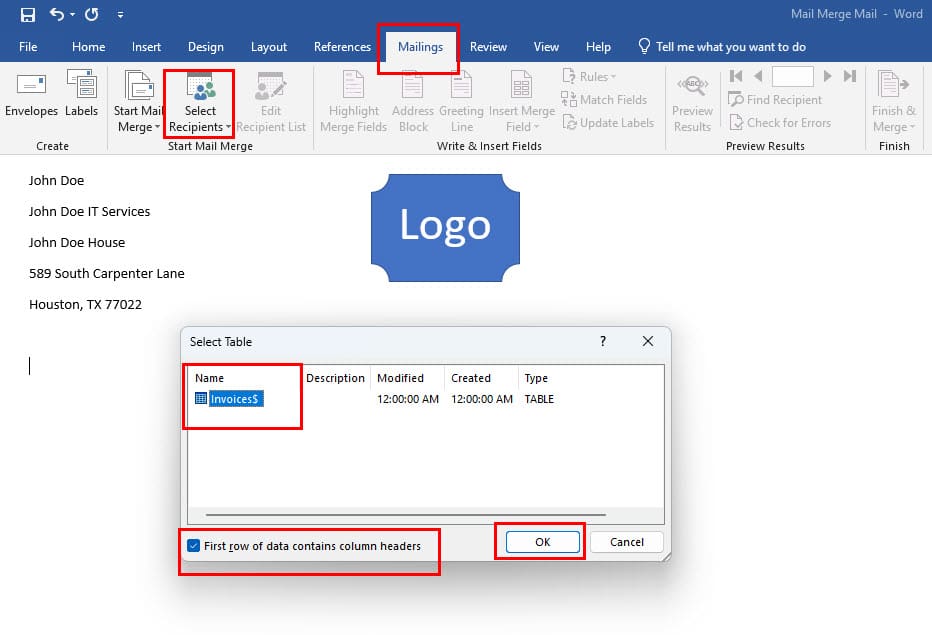Switch to the References tab
Image resolution: width=932 pixels, height=635 pixels.
(342, 46)
